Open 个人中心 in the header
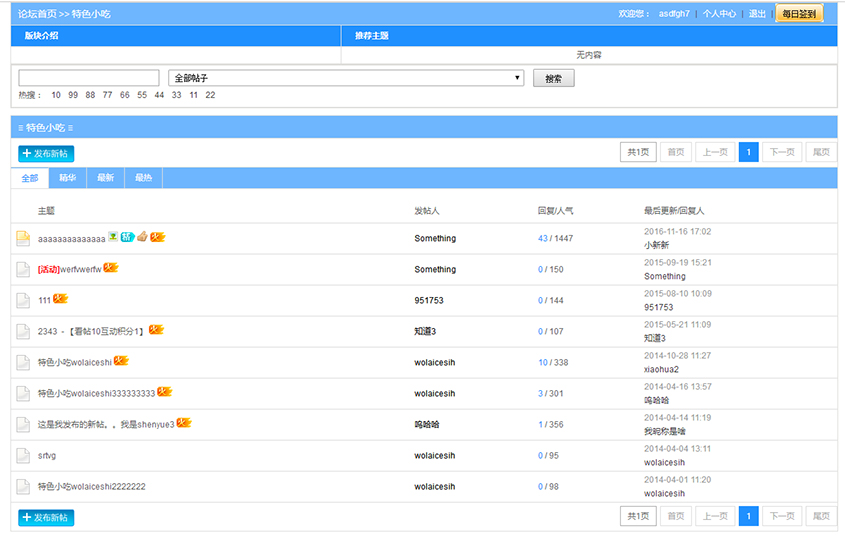Viewport: 845px width, 535px height. click(719, 13)
